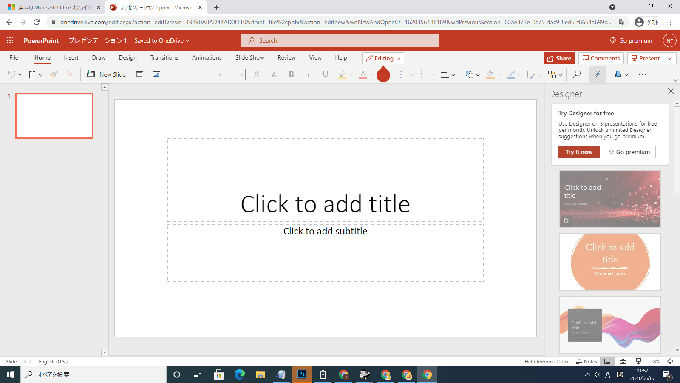This screenshot has width=680, height=383.
Task: Click the Paste clipboard icon
Action: click(x=32, y=75)
